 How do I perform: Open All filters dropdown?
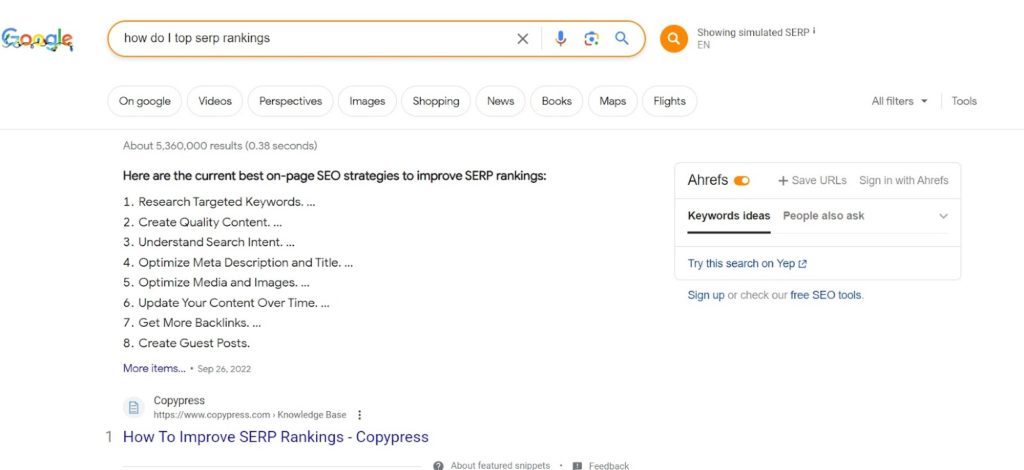click(899, 101)
